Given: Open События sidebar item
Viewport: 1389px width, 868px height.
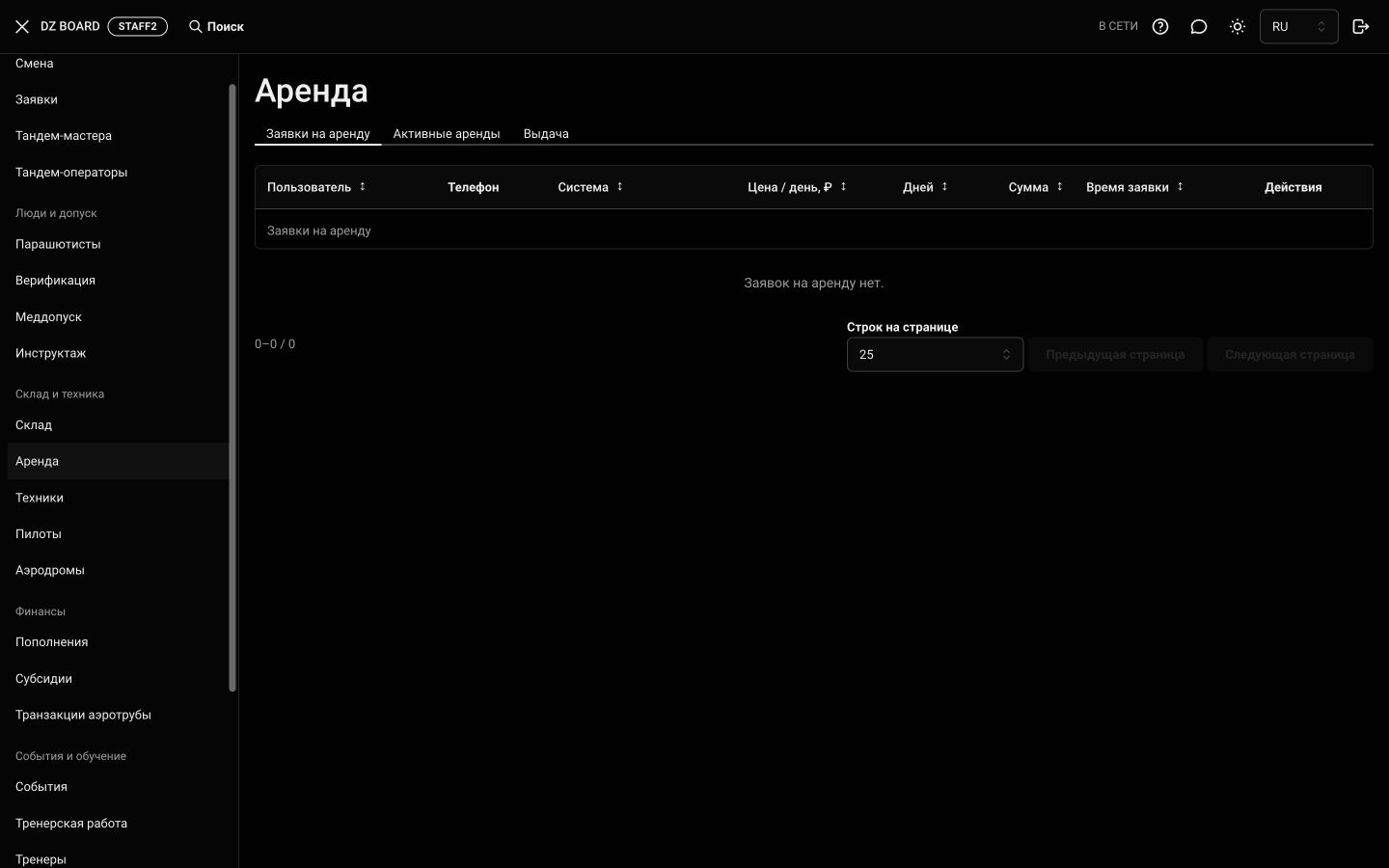Looking at the screenshot, I should 118,787.
